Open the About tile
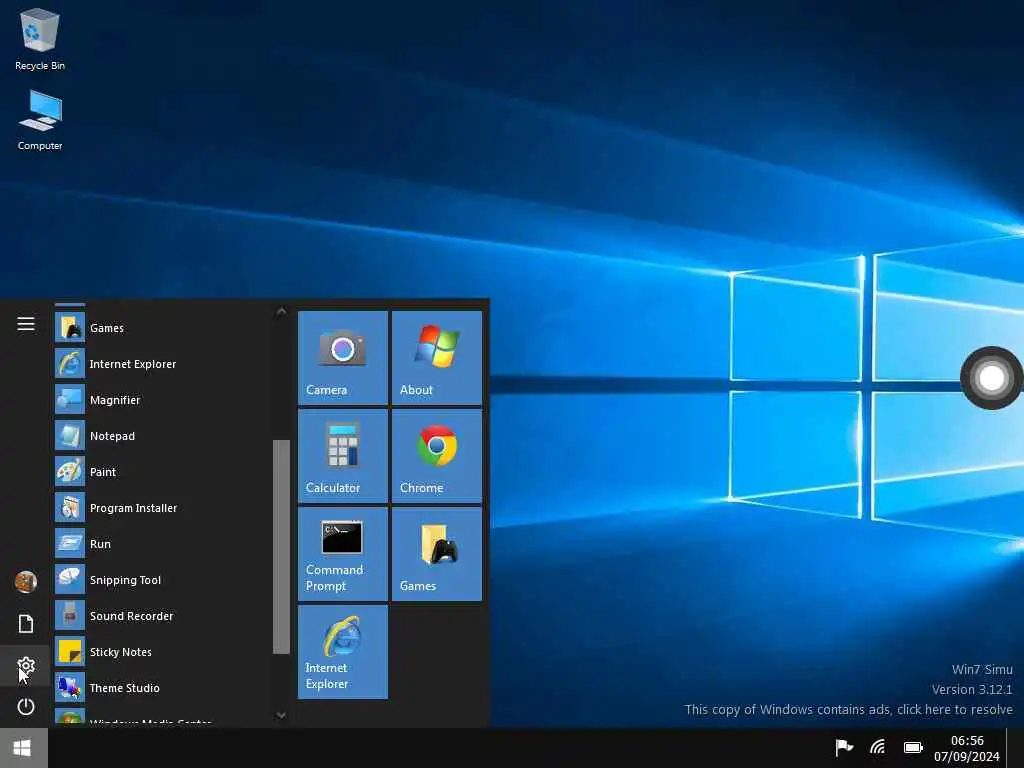 click(x=437, y=357)
